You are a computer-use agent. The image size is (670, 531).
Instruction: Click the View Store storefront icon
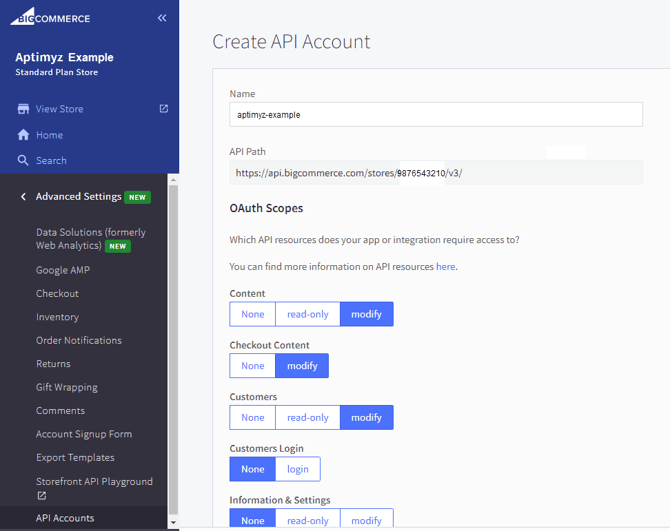(x=23, y=109)
